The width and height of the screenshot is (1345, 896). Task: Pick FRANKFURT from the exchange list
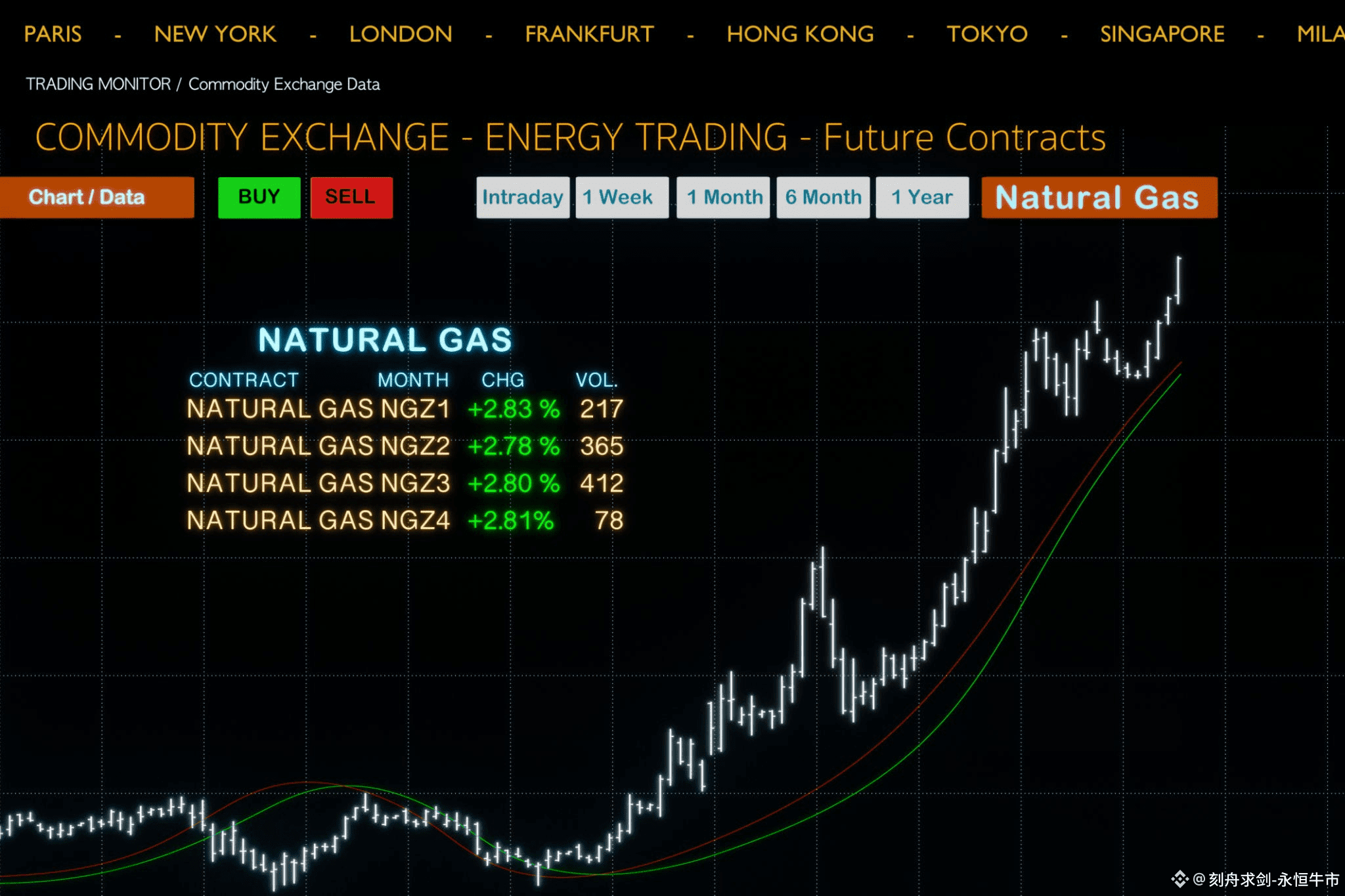click(589, 34)
